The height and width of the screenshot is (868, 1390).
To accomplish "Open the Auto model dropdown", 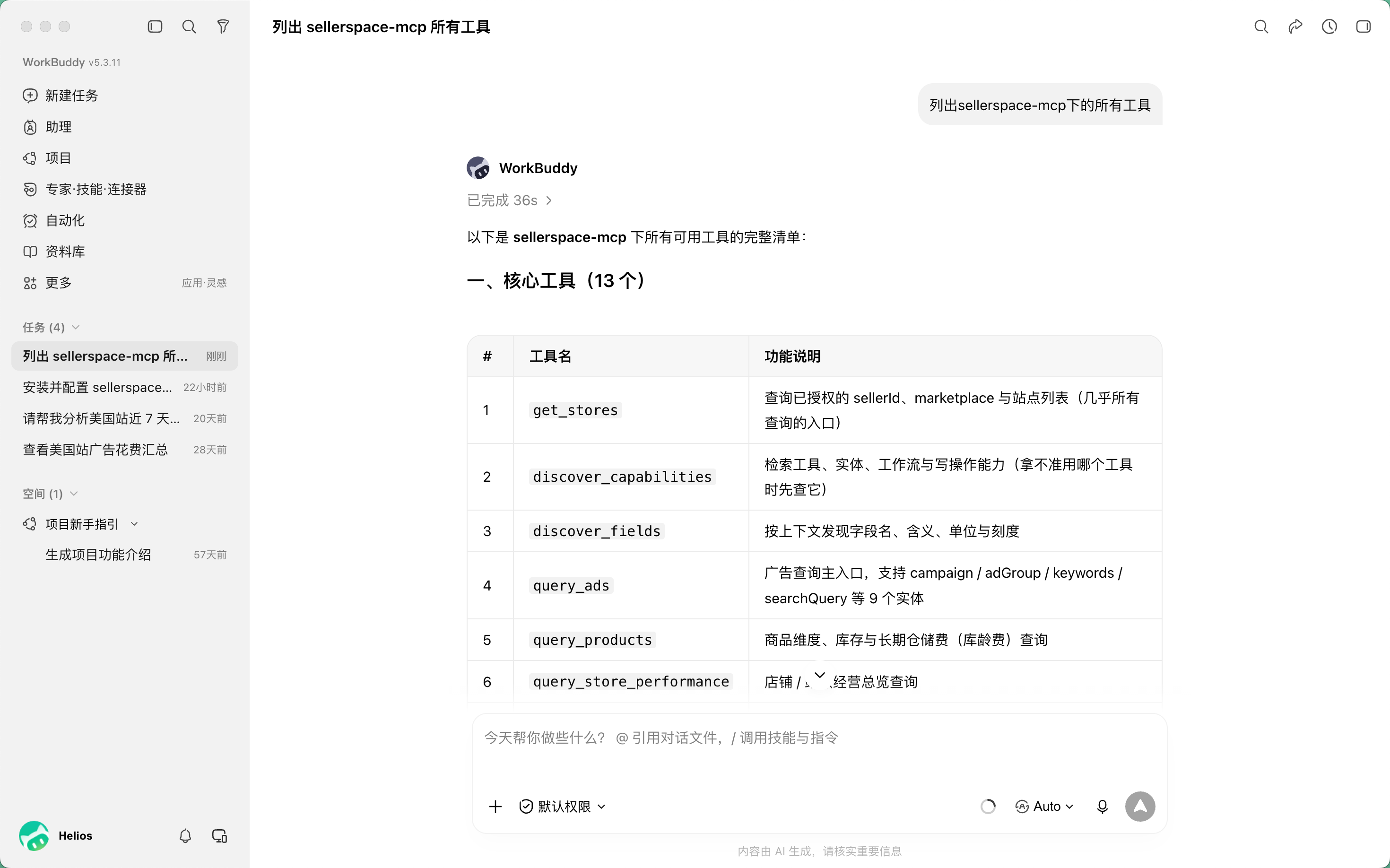I will (x=1044, y=807).
